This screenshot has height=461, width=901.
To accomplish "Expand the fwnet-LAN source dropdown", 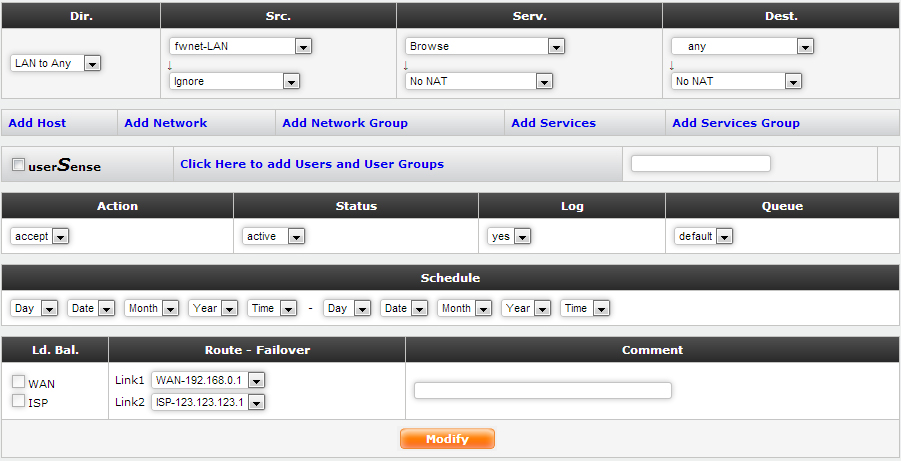I will tap(241, 46).
